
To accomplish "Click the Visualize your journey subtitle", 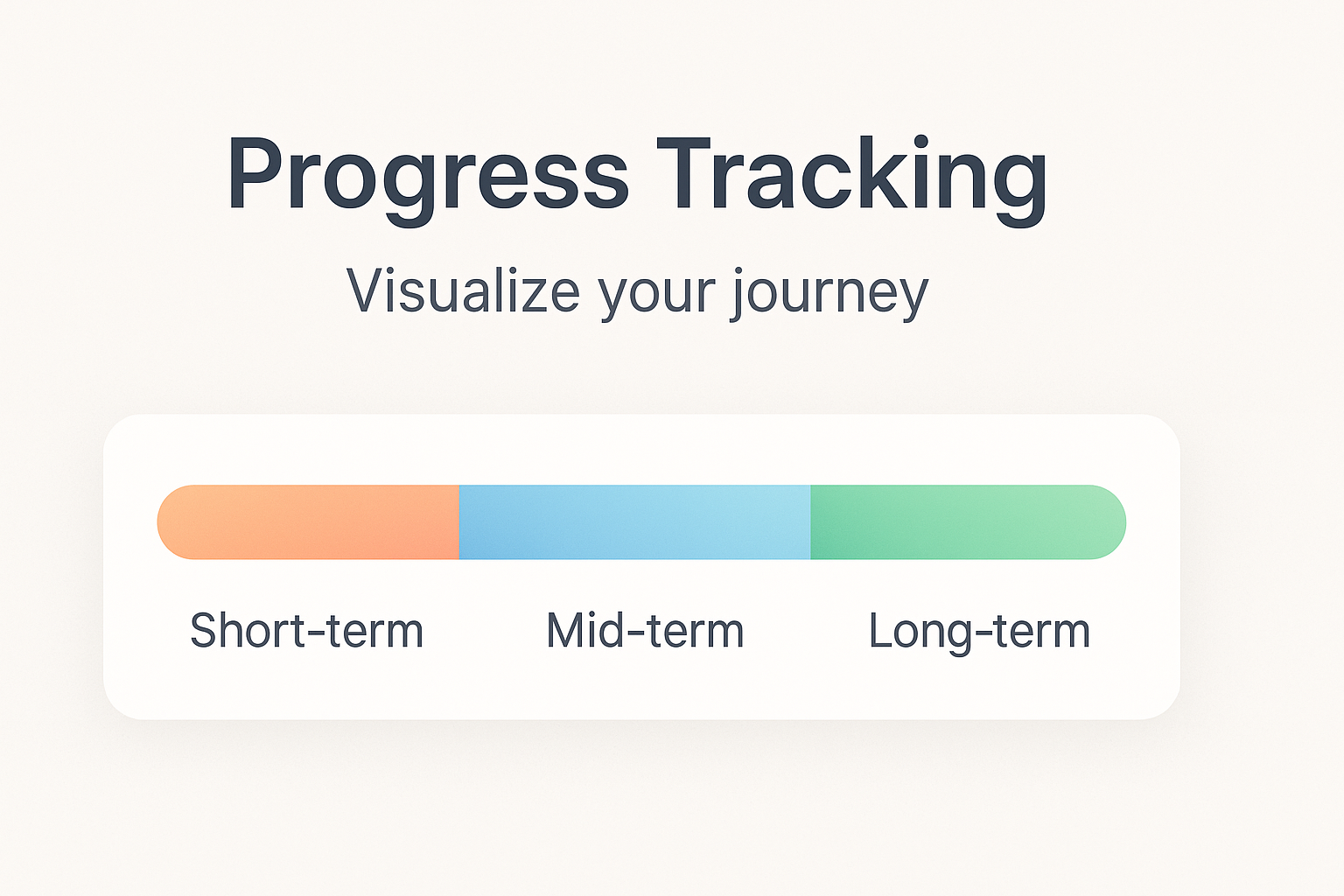I will pos(637,290).
